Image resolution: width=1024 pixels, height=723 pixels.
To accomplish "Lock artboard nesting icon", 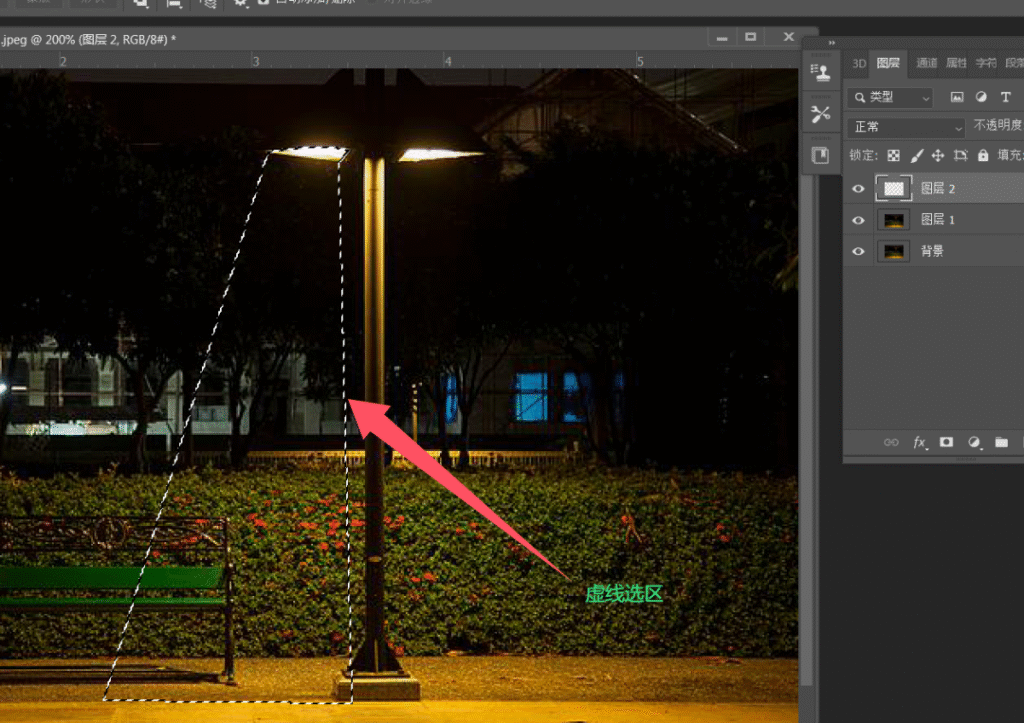I will point(960,155).
